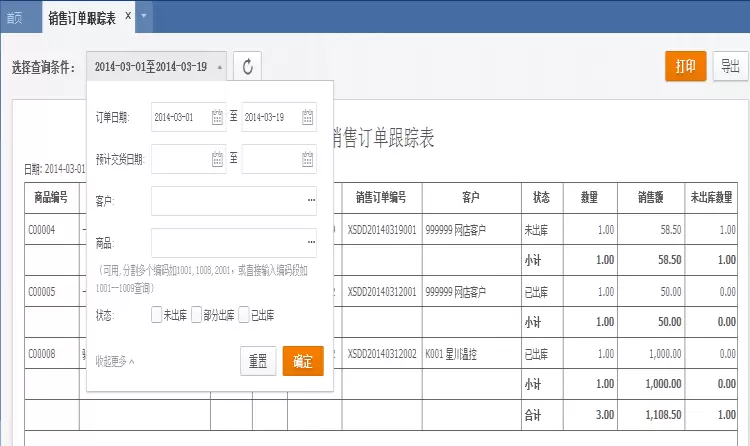Click the 打印 button
Image resolution: width=750 pixels, height=446 pixels.
[x=685, y=66]
